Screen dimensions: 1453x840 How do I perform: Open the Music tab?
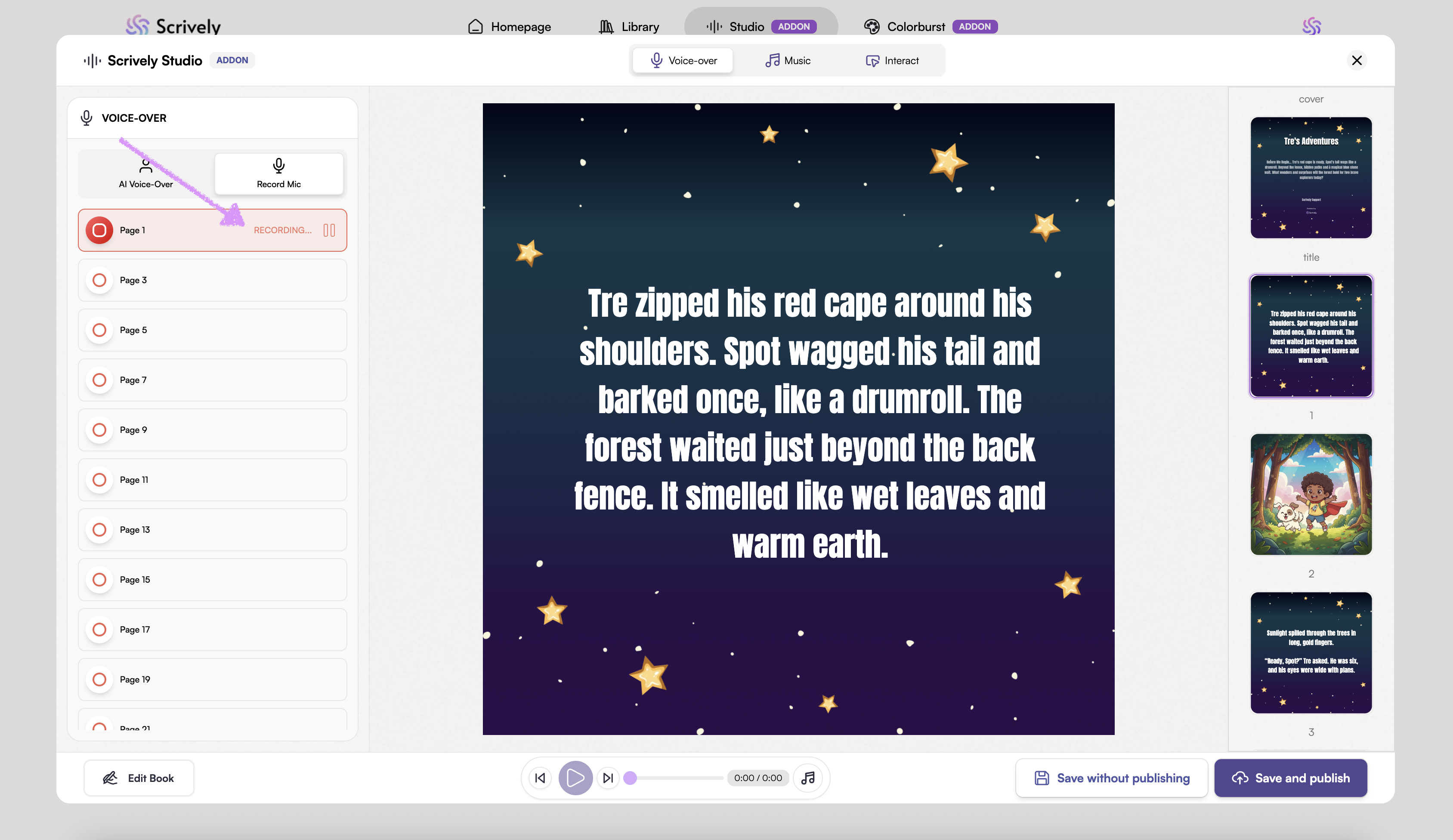point(788,61)
